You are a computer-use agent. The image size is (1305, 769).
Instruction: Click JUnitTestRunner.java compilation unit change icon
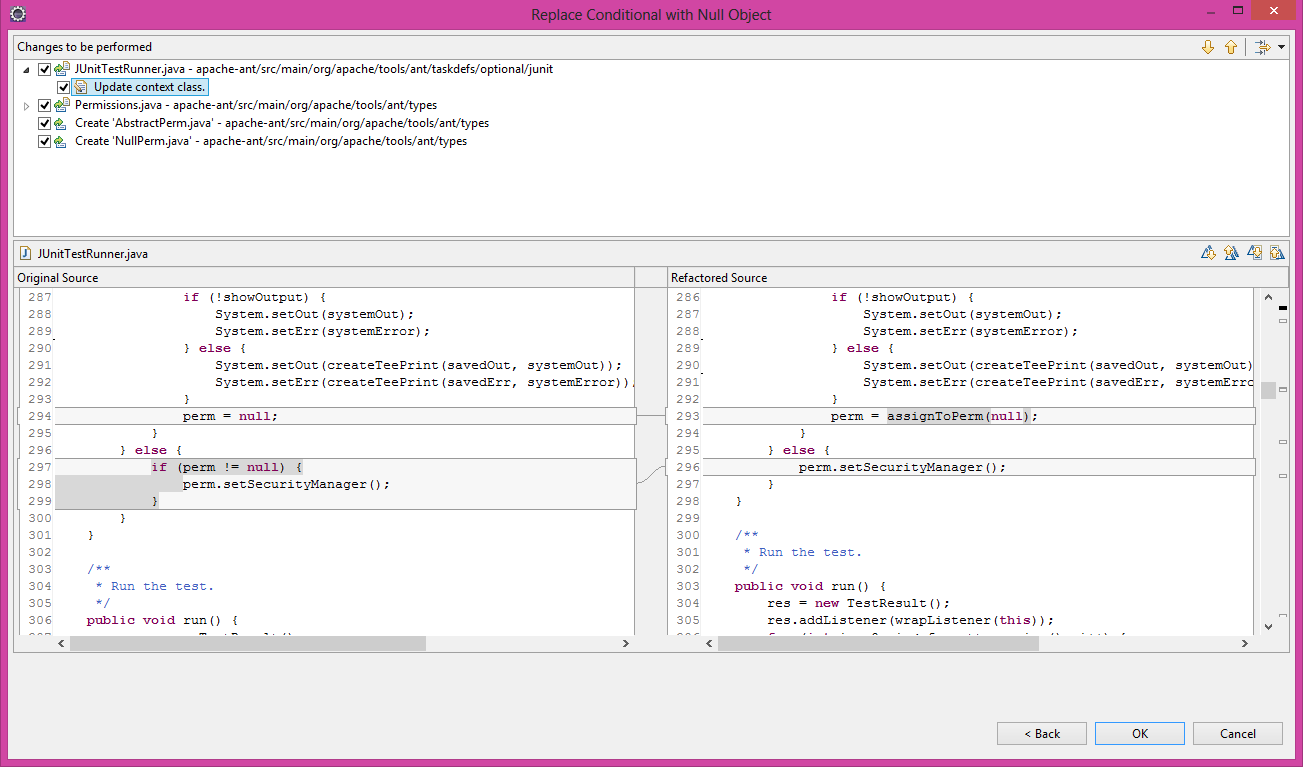(62, 69)
